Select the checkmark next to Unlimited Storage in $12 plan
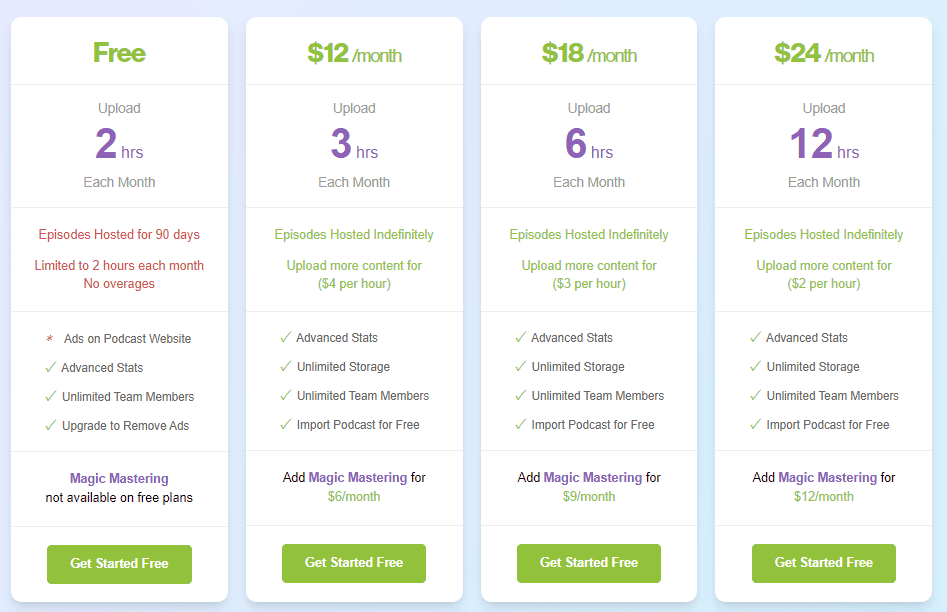947x612 pixels. coord(283,367)
